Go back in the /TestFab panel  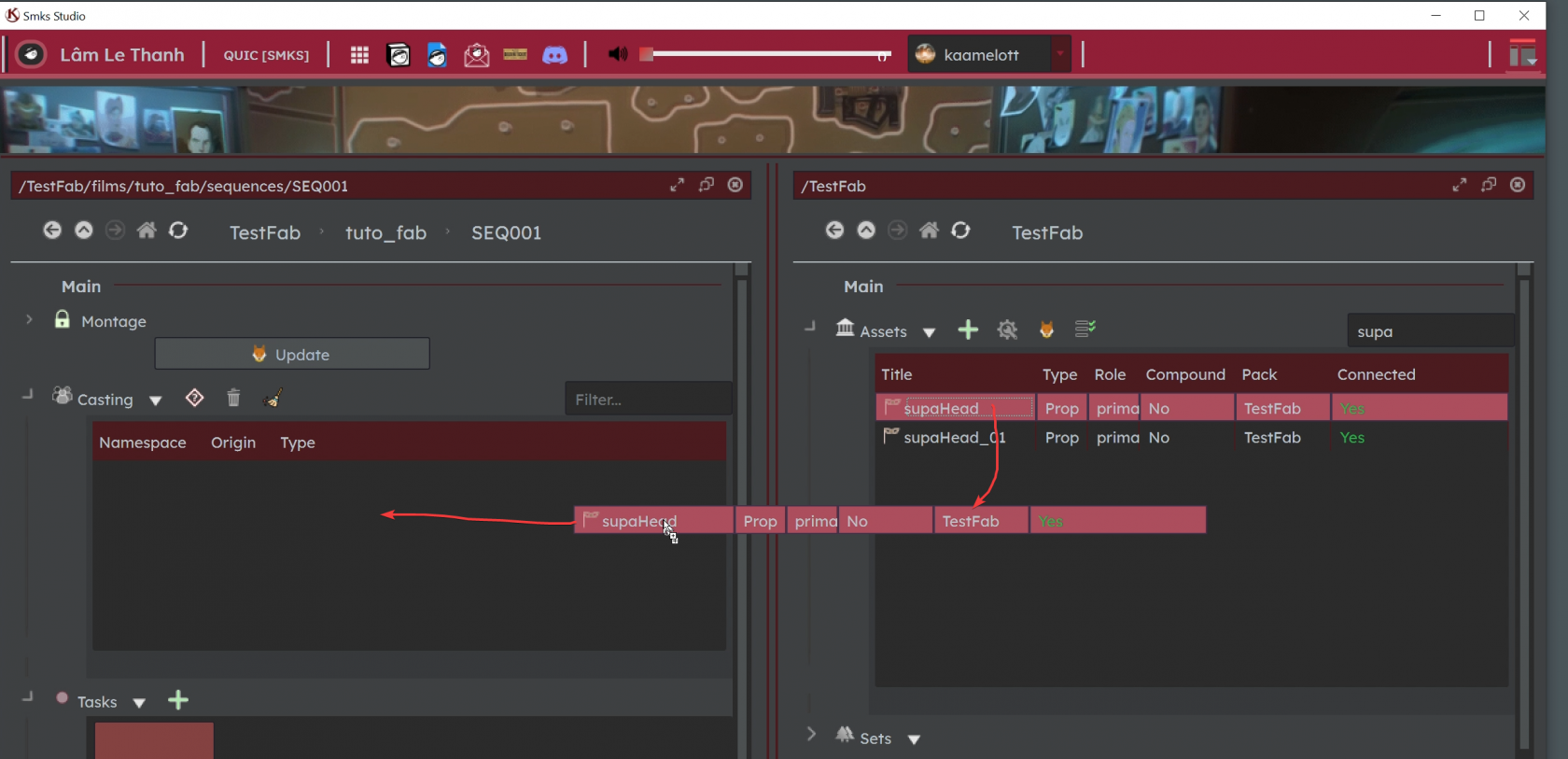pyautogui.click(x=835, y=230)
